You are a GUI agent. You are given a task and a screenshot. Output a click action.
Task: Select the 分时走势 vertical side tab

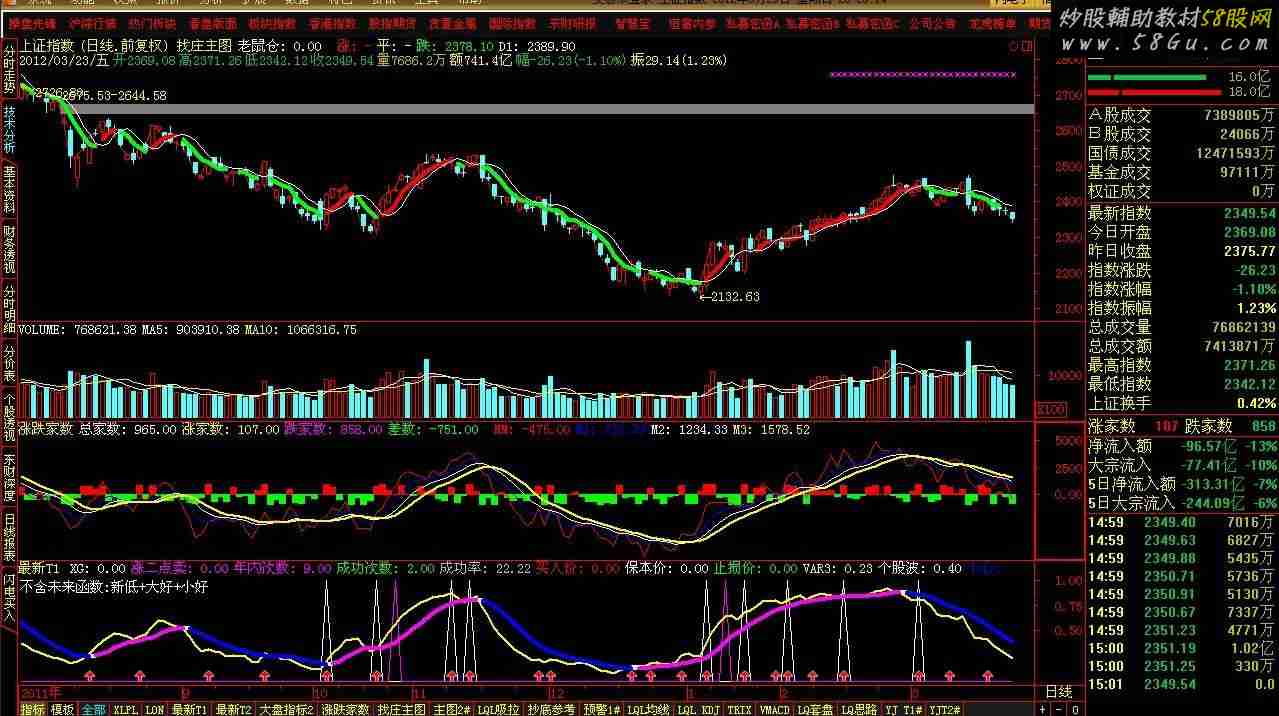pyautogui.click(x=9, y=68)
